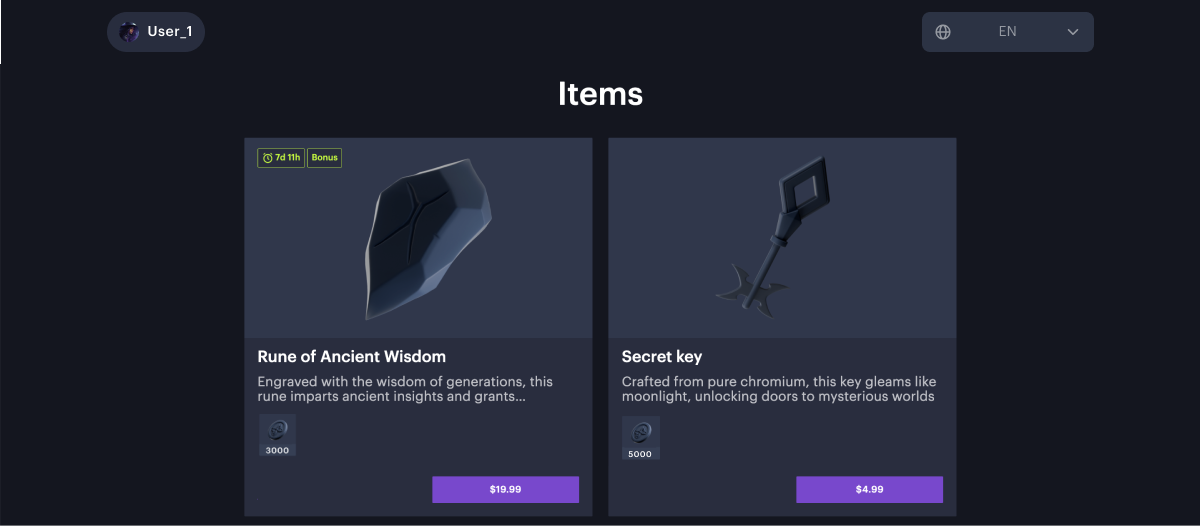The width and height of the screenshot is (1200, 526).
Task: Expand the language selector chevron arrow
Action: pos(1073,32)
